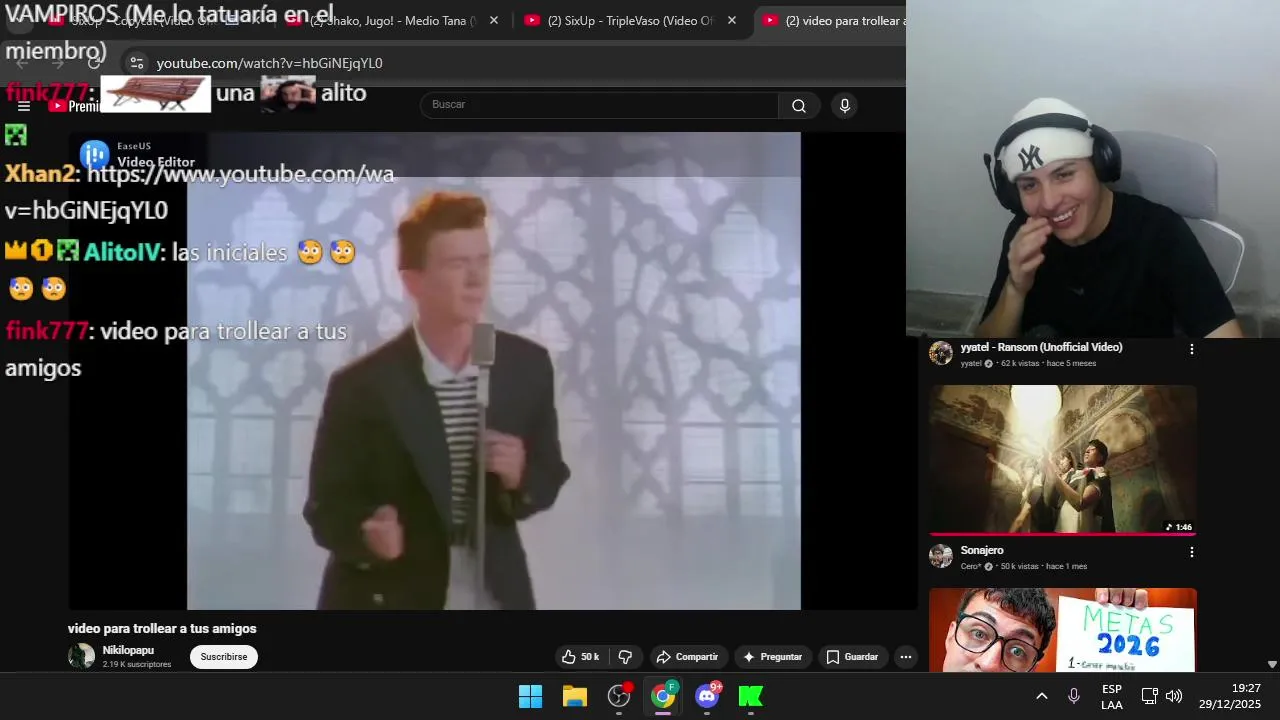1280x720 pixels.
Task: Open volume speaker icon in system tray
Action: (1174, 696)
